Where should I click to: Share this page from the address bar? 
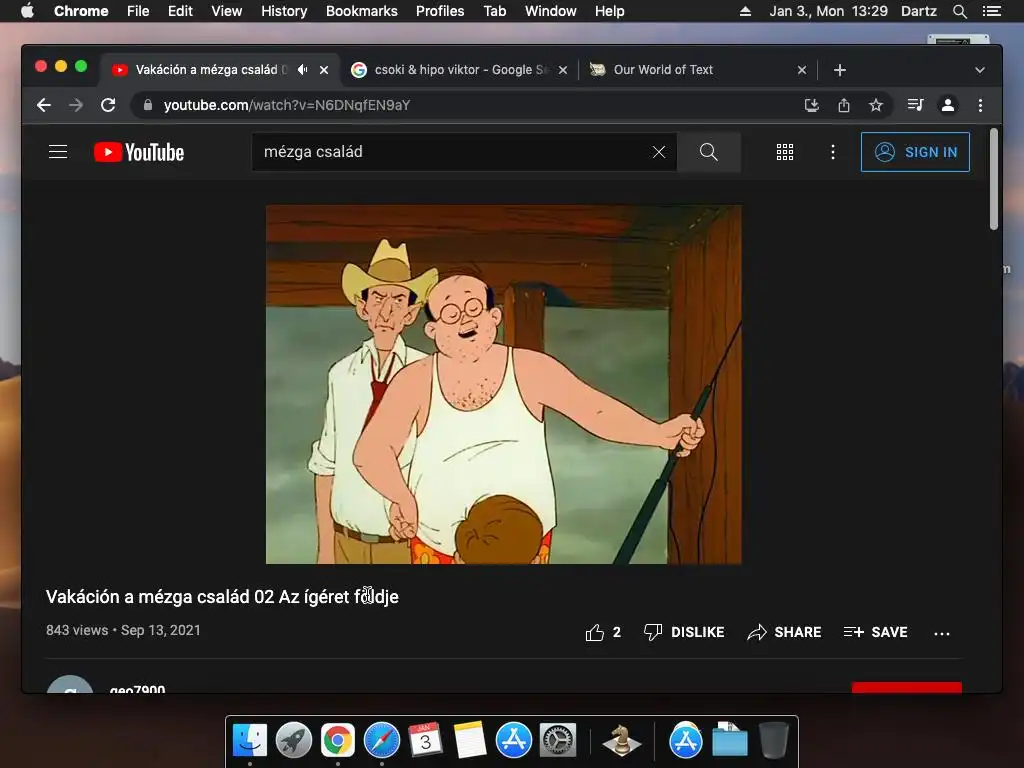[844, 105]
